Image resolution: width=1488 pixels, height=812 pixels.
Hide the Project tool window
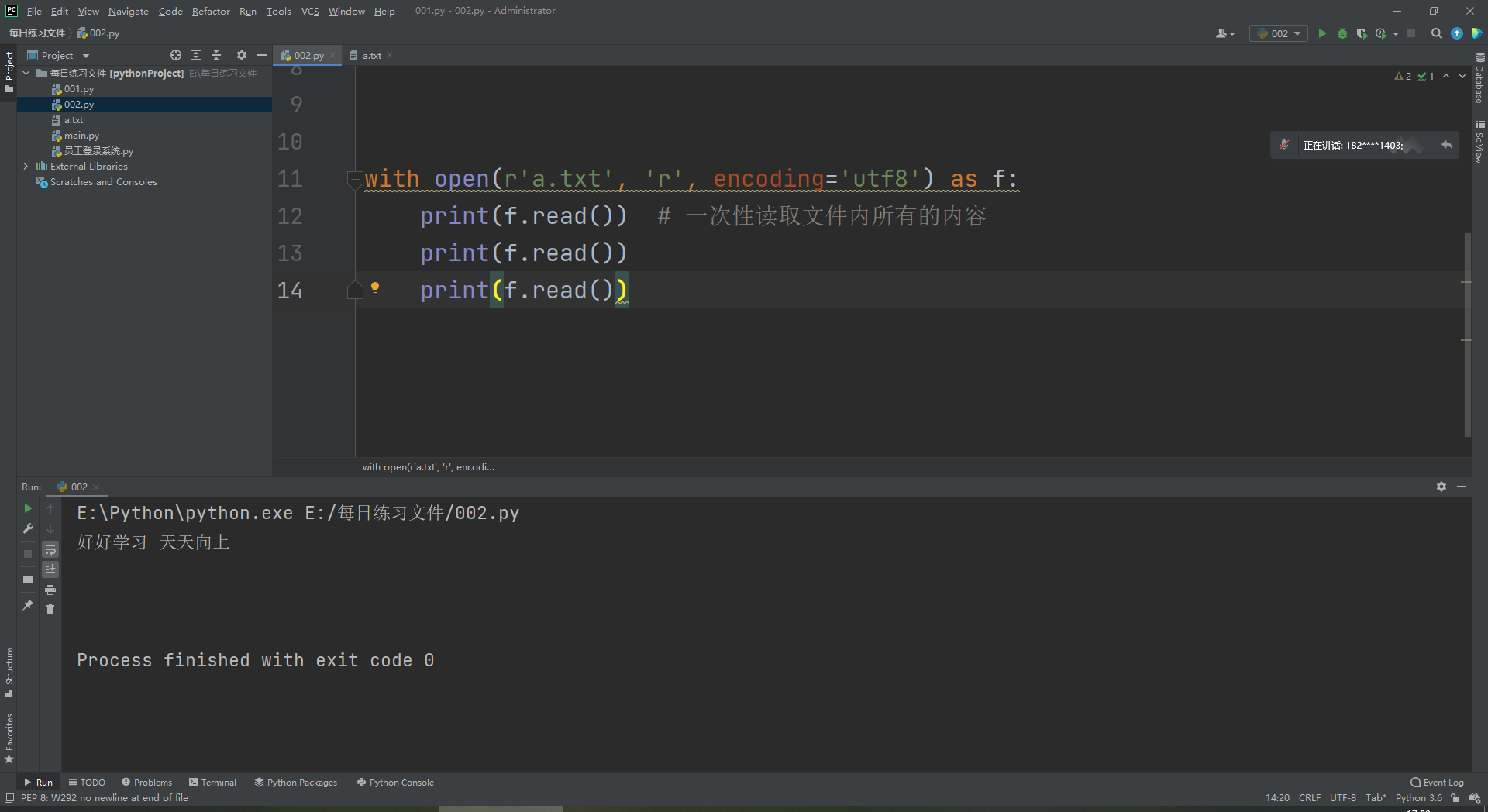(262, 55)
